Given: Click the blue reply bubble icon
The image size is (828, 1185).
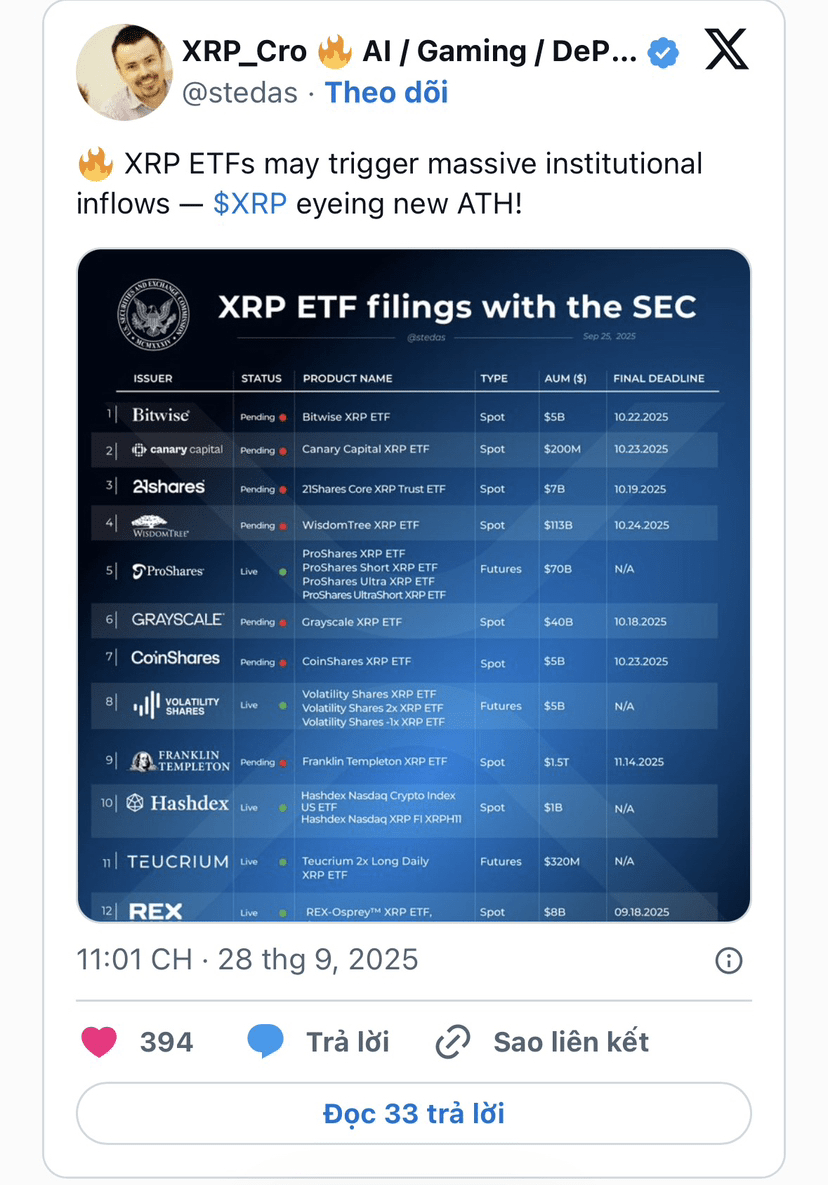Looking at the screenshot, I should tap(265, 1041).
